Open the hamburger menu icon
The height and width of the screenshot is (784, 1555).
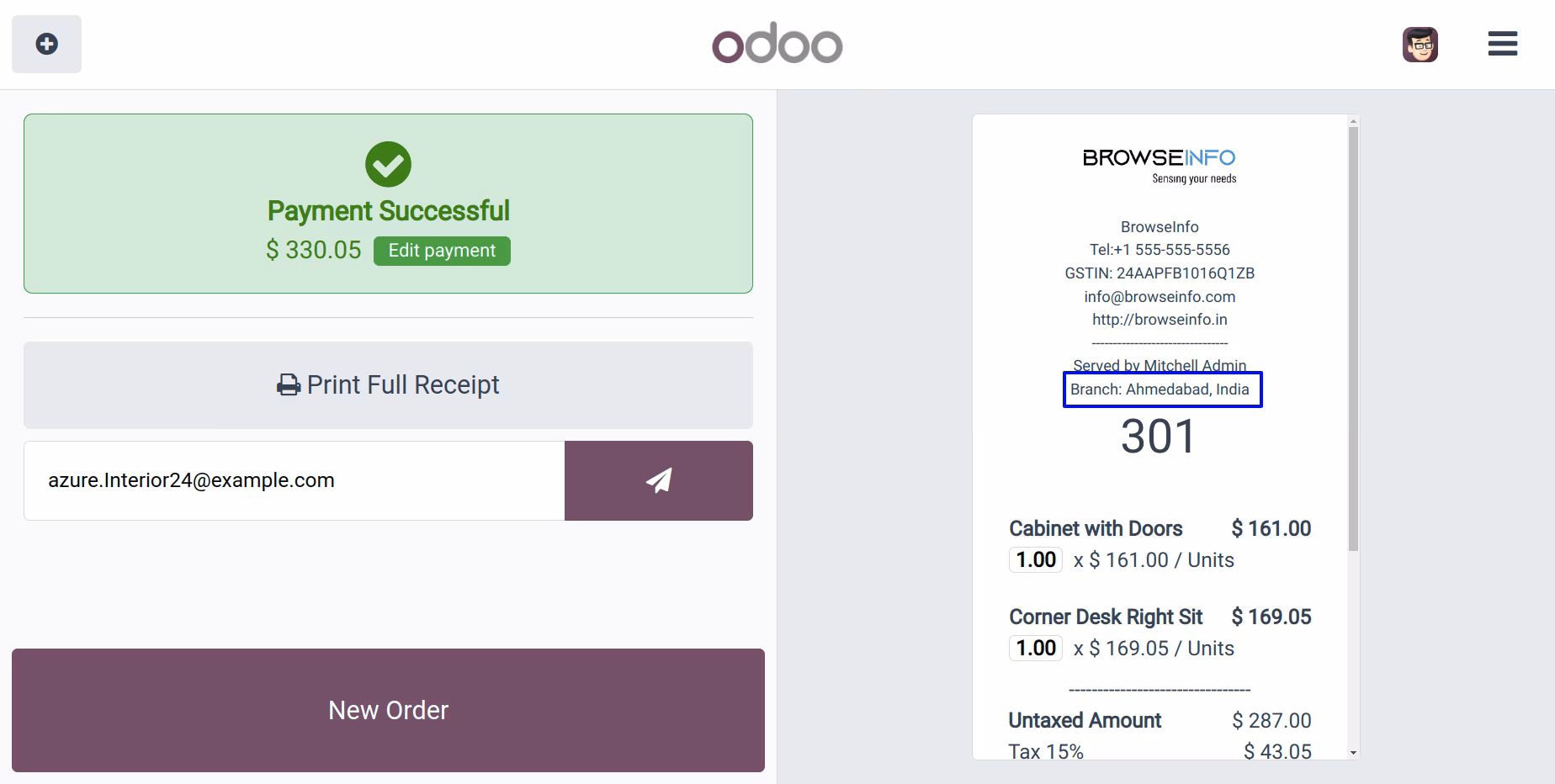pyautogui.click(x=1502, y=44)
